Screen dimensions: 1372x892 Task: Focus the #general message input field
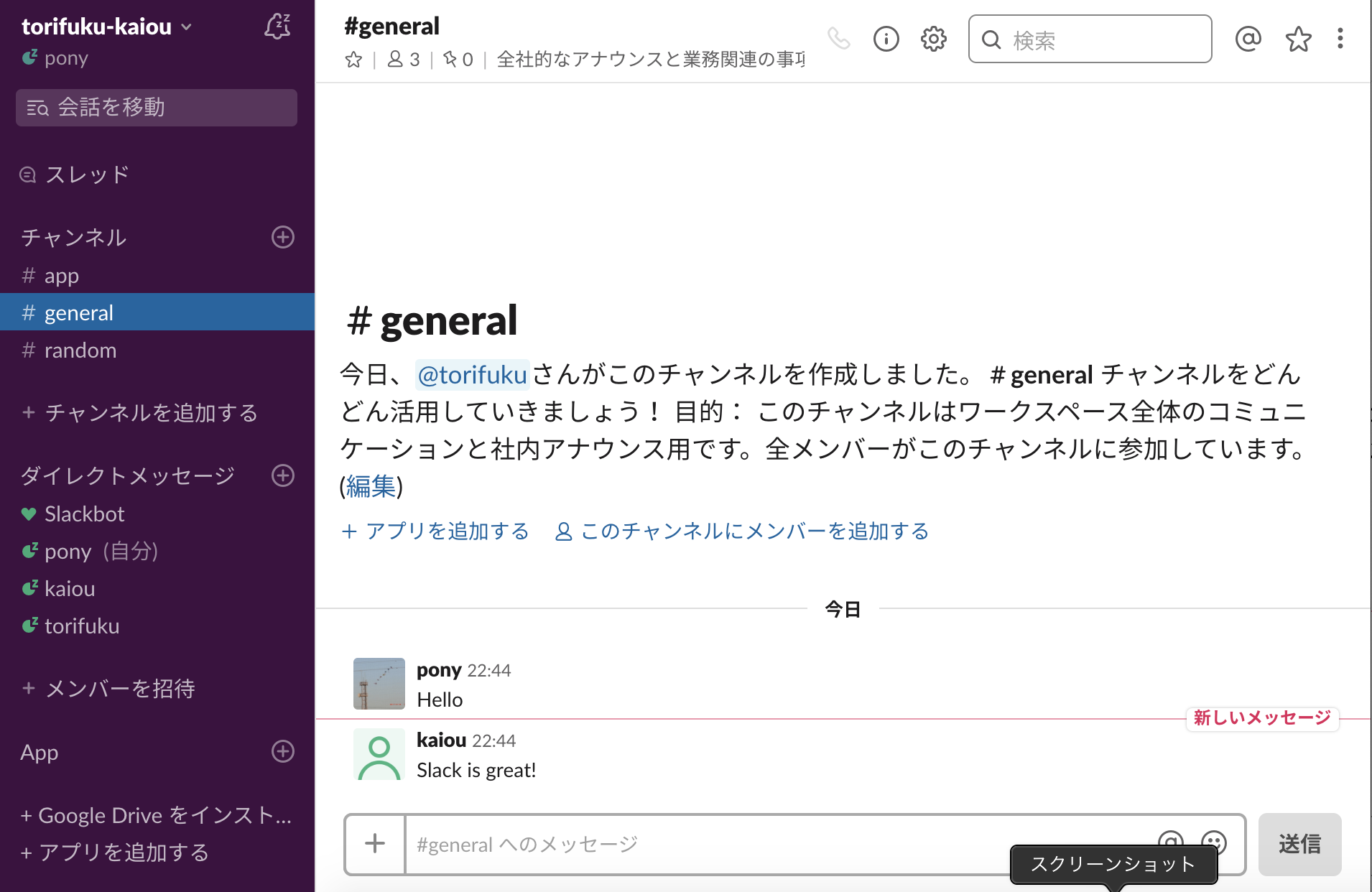point(779,844)
